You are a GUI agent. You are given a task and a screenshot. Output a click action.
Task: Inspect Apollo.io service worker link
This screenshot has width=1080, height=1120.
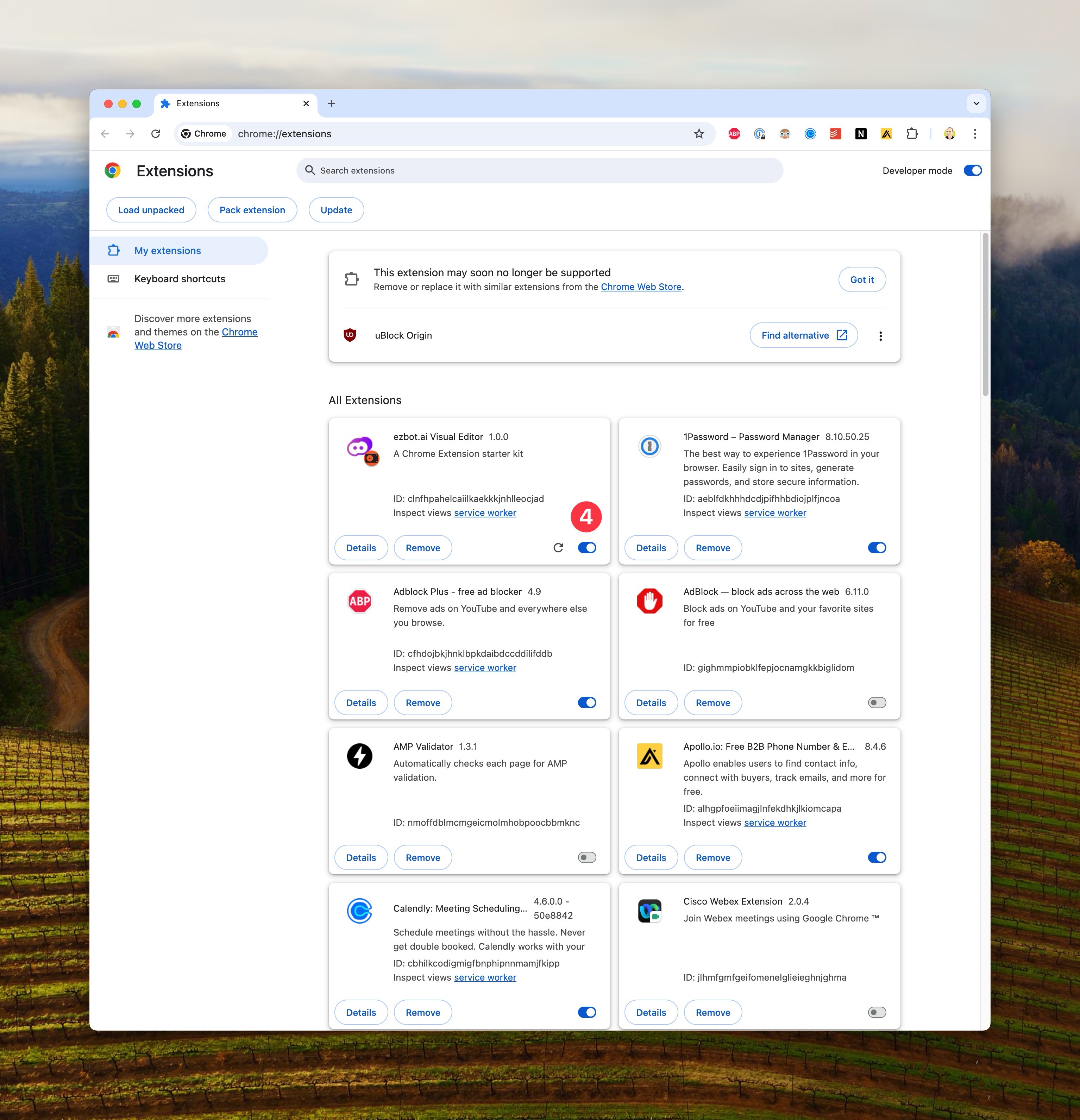tap(775, 822)
